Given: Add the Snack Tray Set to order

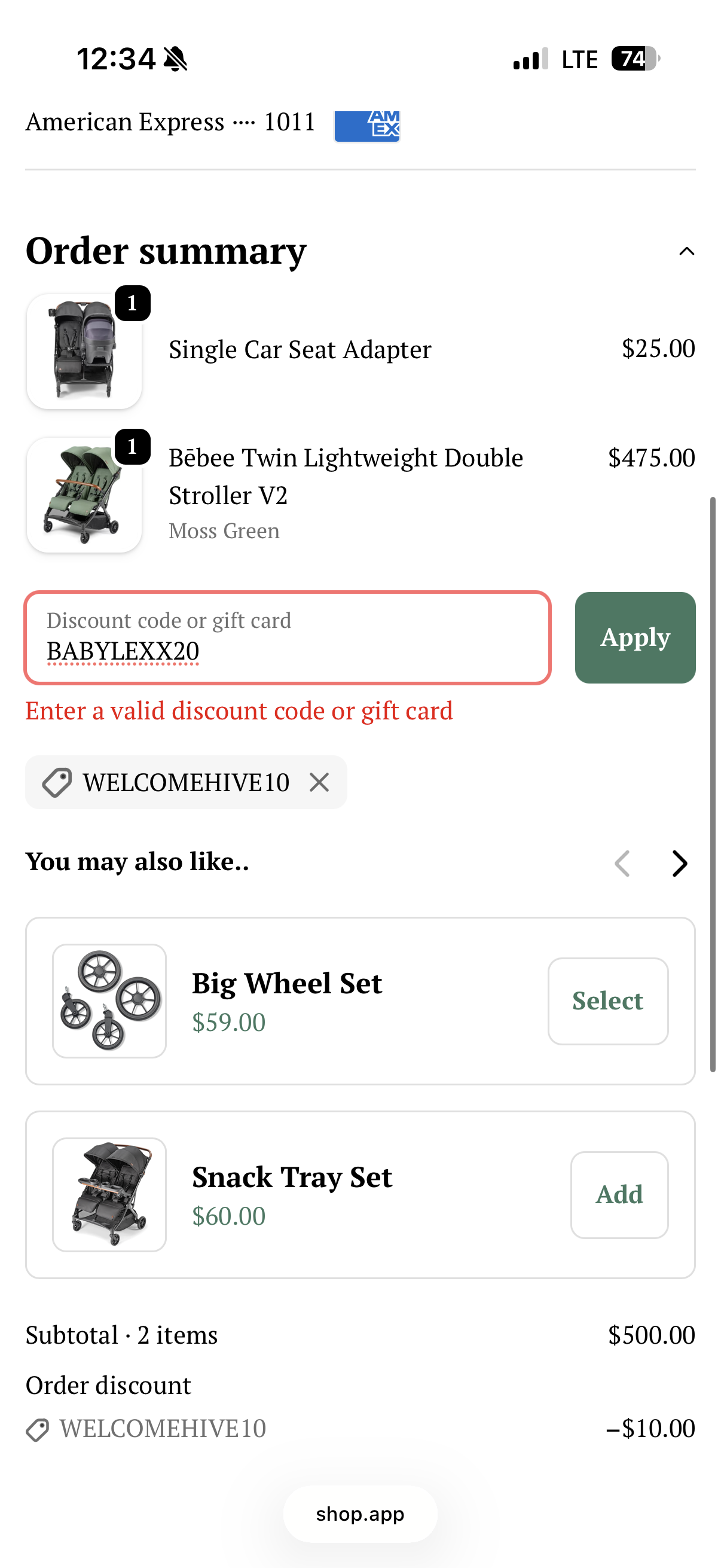Looking at the screenshot, I should [x=619, y=1195].
